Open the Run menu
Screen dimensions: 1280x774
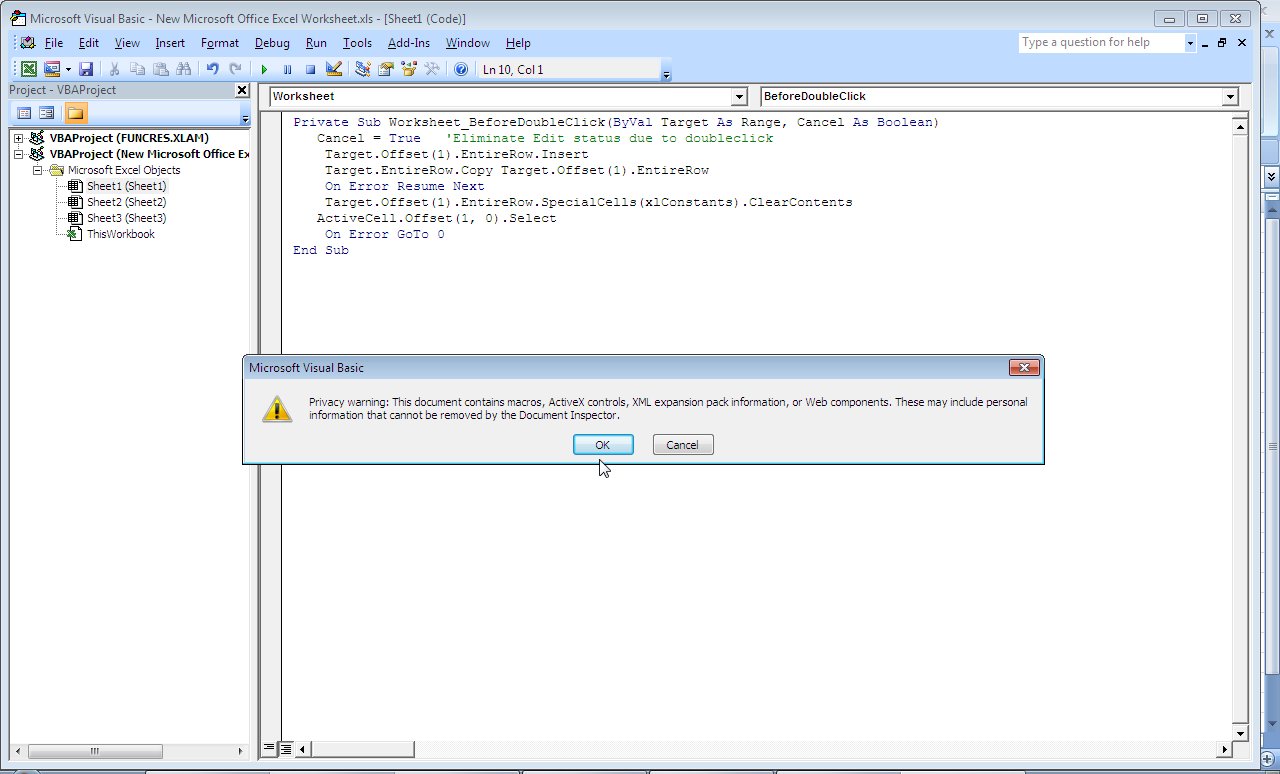coord(316,43)
